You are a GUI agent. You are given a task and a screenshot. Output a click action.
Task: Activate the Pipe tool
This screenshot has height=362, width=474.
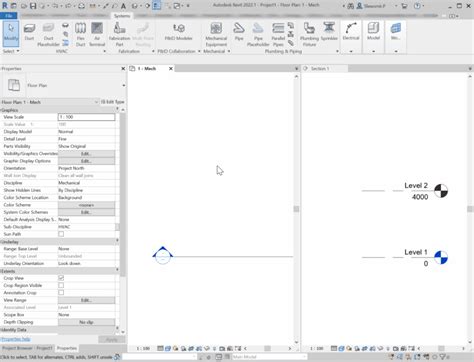point(239,32)
